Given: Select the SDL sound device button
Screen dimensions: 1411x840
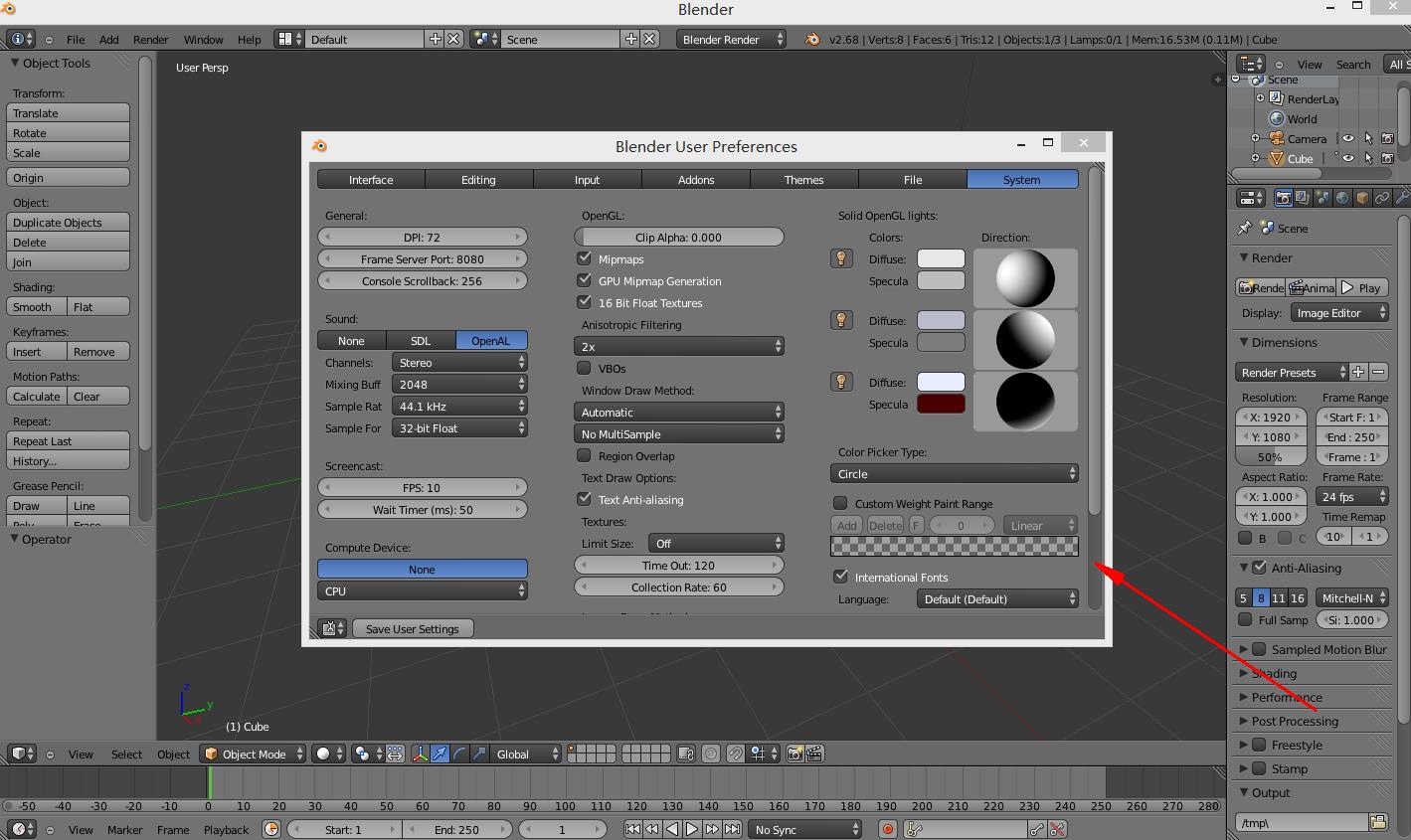Looking at the screenshot, I should [421, 340].
